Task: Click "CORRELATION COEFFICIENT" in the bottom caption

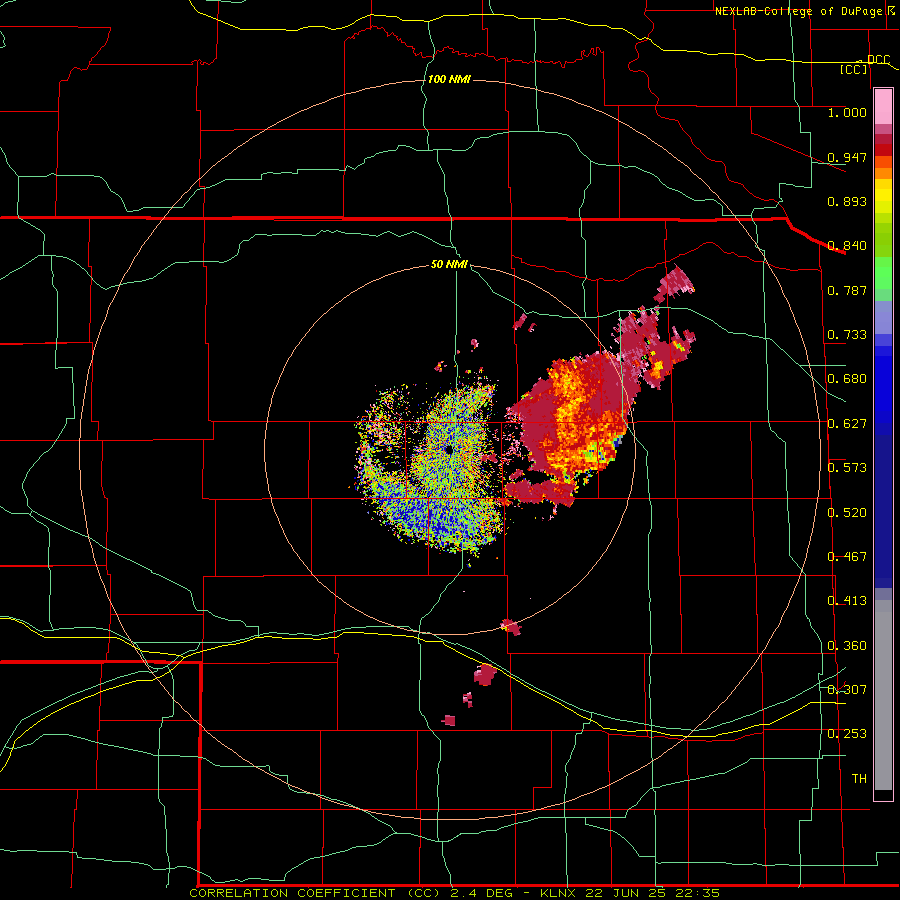Action: (292, 893)
